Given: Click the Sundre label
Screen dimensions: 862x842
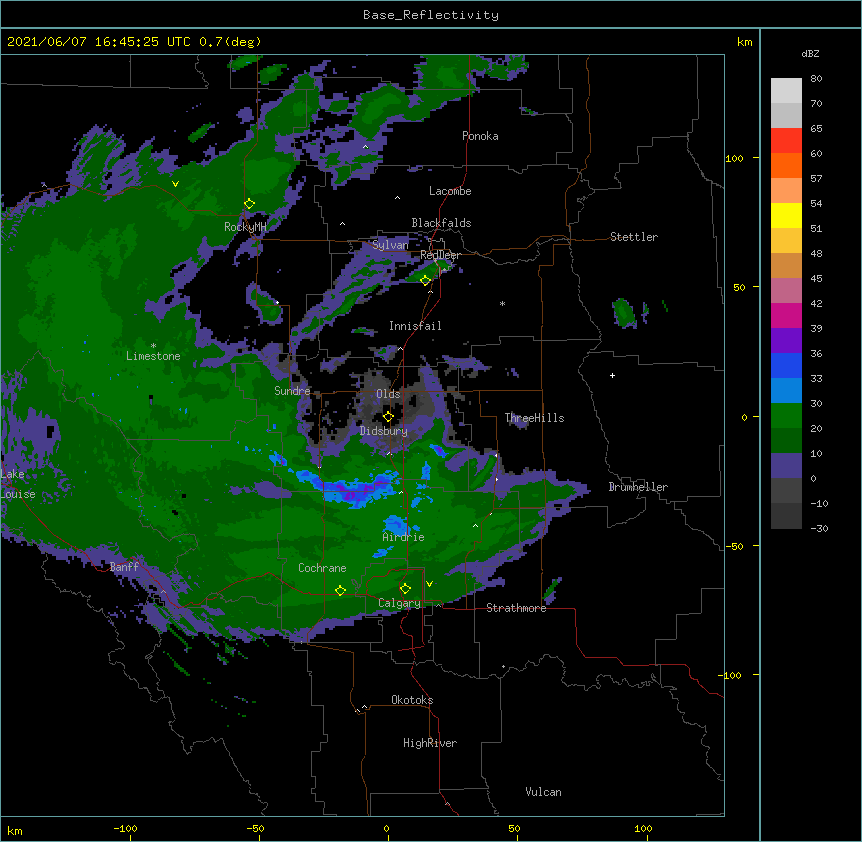Looking at the screenshot, I should pos(292,391).
